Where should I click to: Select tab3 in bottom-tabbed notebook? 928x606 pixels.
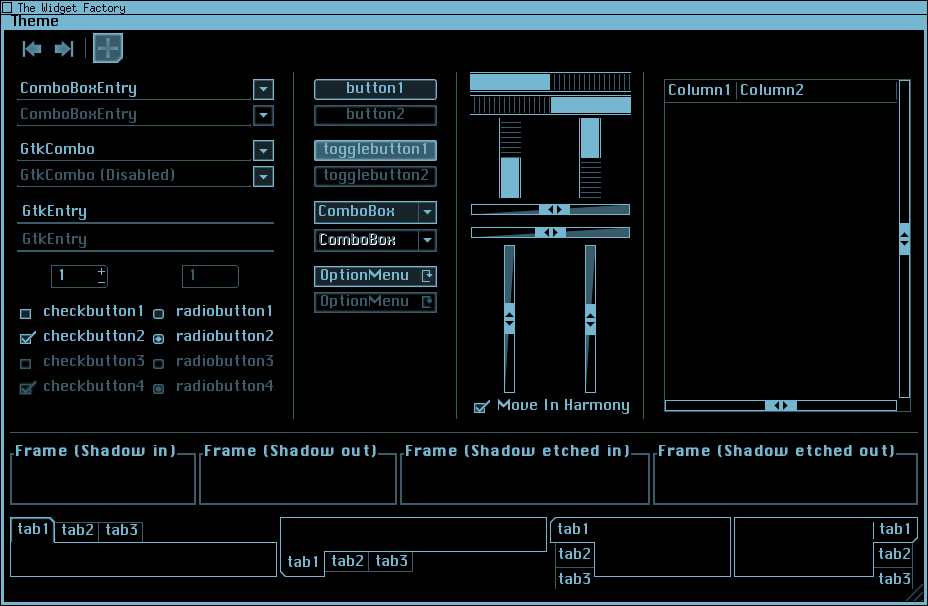point(391,561)
